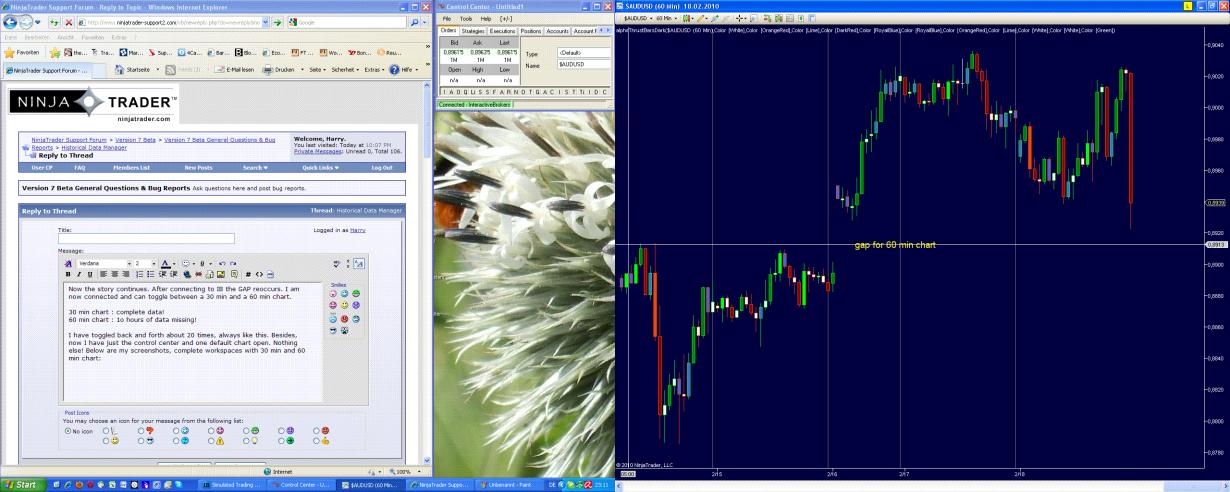
Task: Click the insert image icon in editor
Action: (220, 274)
